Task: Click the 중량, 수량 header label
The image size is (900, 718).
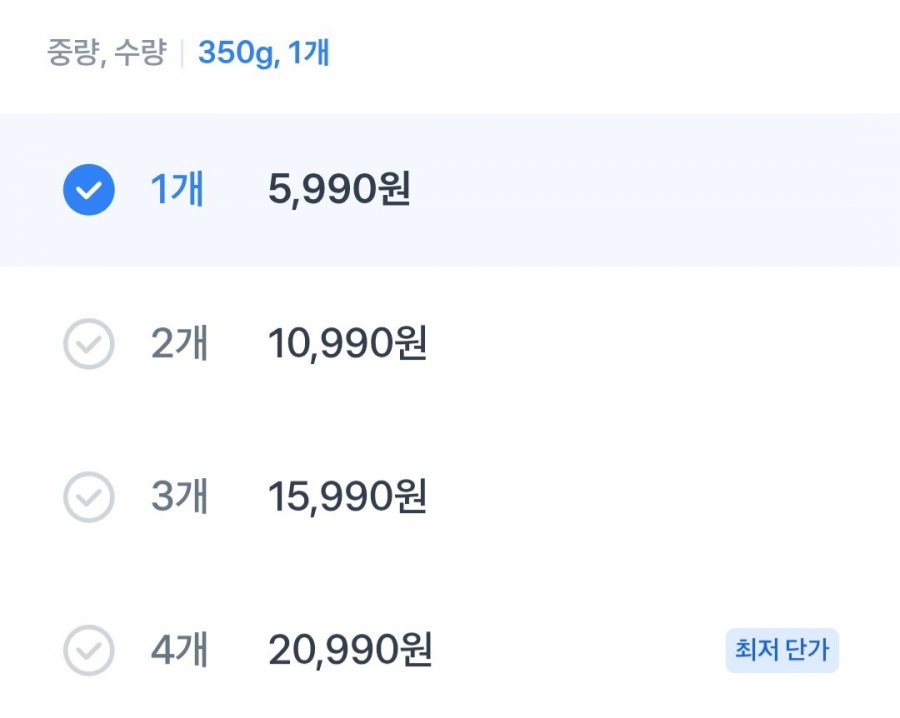Action: (x=106, y=53)
